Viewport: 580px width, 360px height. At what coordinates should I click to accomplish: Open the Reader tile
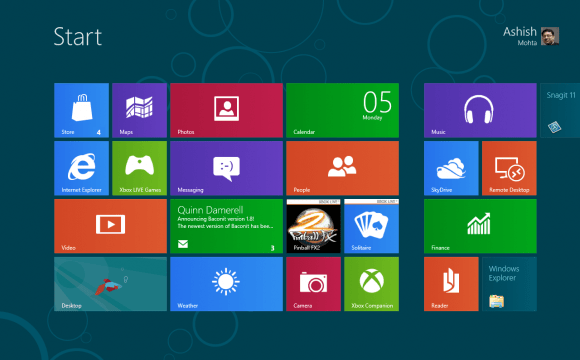pos(451,284)
